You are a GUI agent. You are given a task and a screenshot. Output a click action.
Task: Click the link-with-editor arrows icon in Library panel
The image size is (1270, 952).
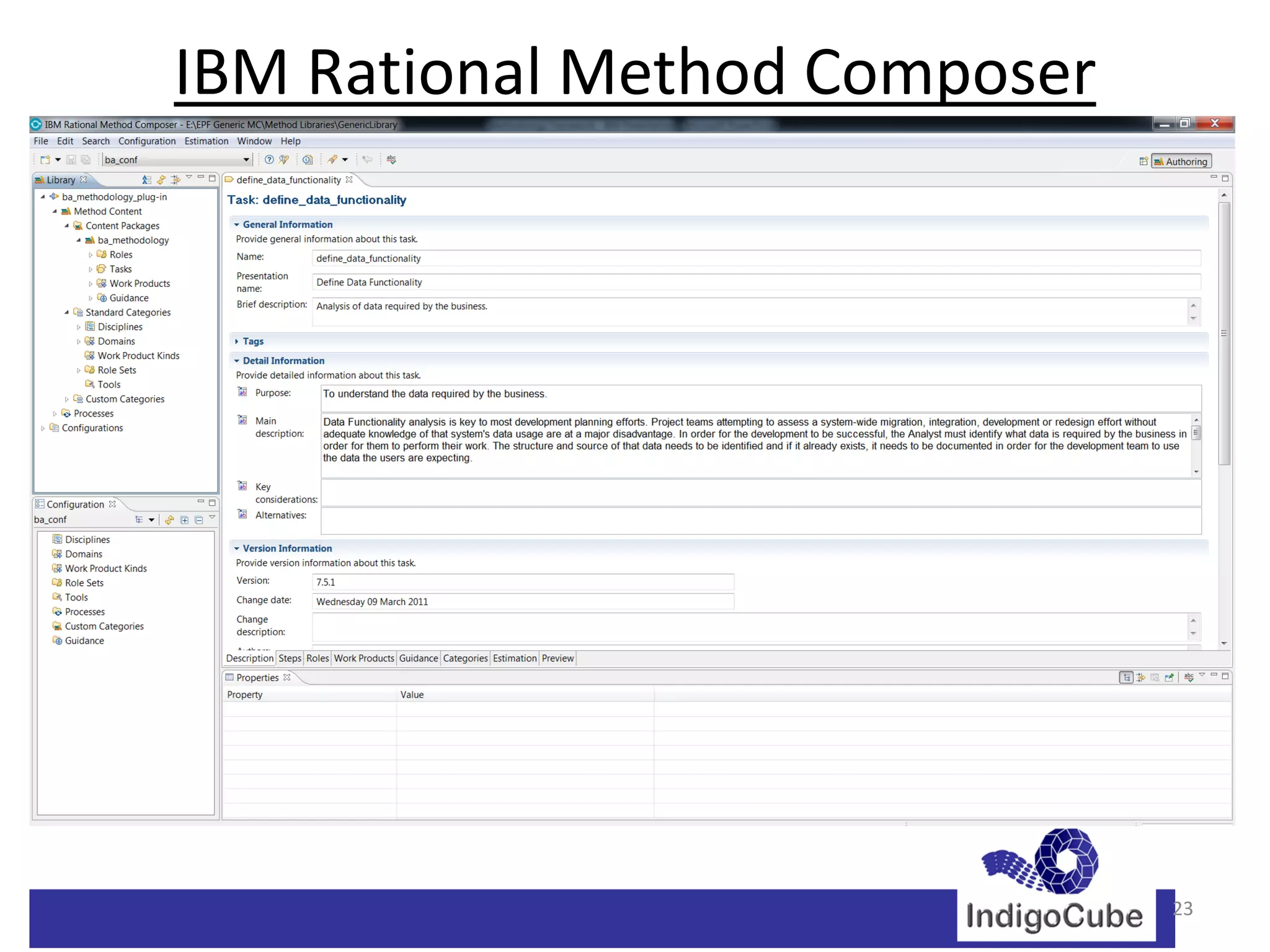tap(161, 180)
